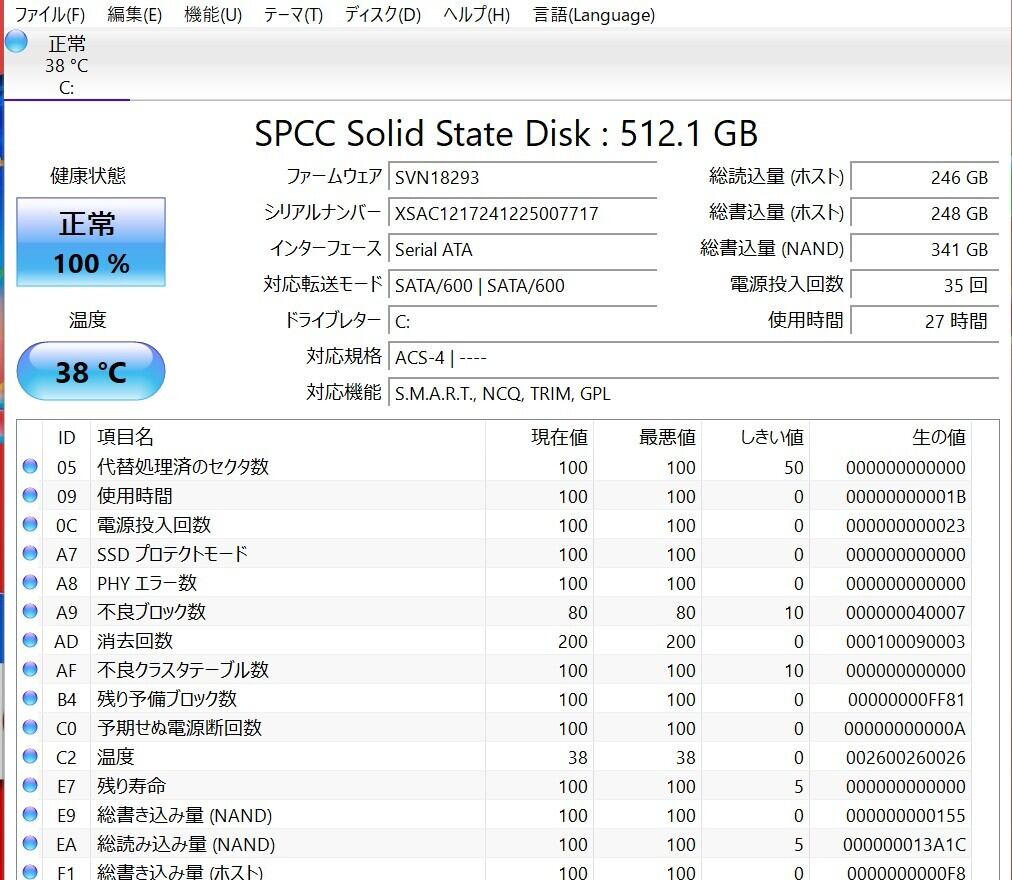Click status icon for B4 残り予備ブロック数
This screenshot has width=1012, height=880.
[x=30, y=698]
